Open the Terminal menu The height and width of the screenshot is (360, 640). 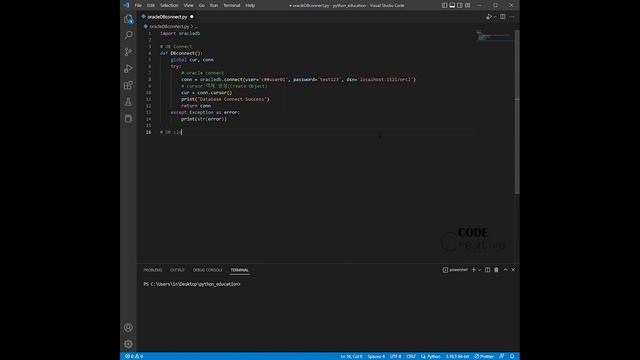tap(231, 5)
